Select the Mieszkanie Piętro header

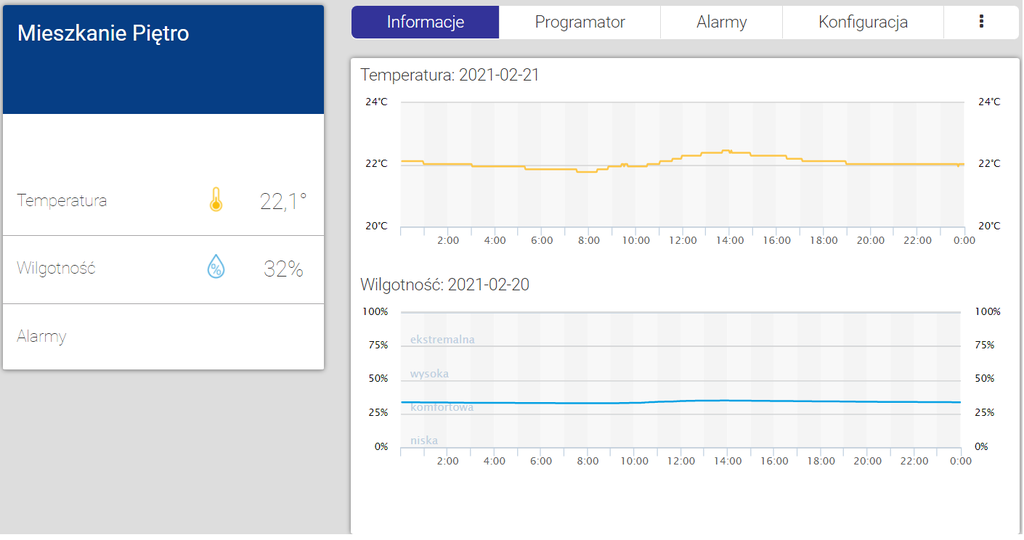tap(104, 34)
